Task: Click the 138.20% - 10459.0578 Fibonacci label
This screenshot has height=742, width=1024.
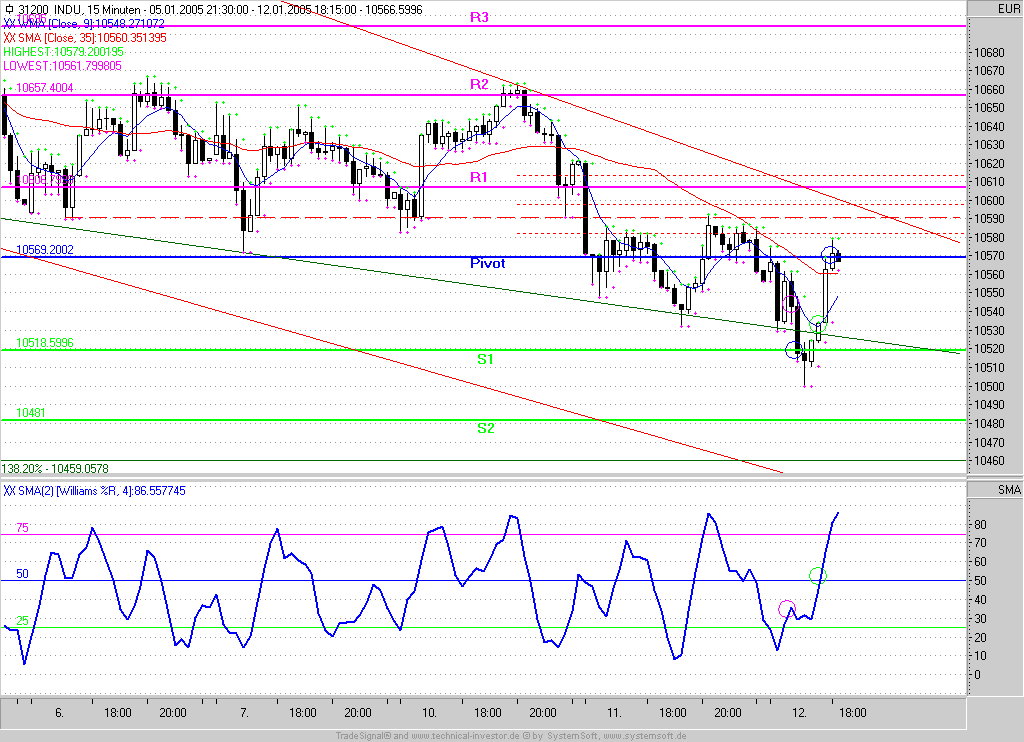Action: coord(55,468)
